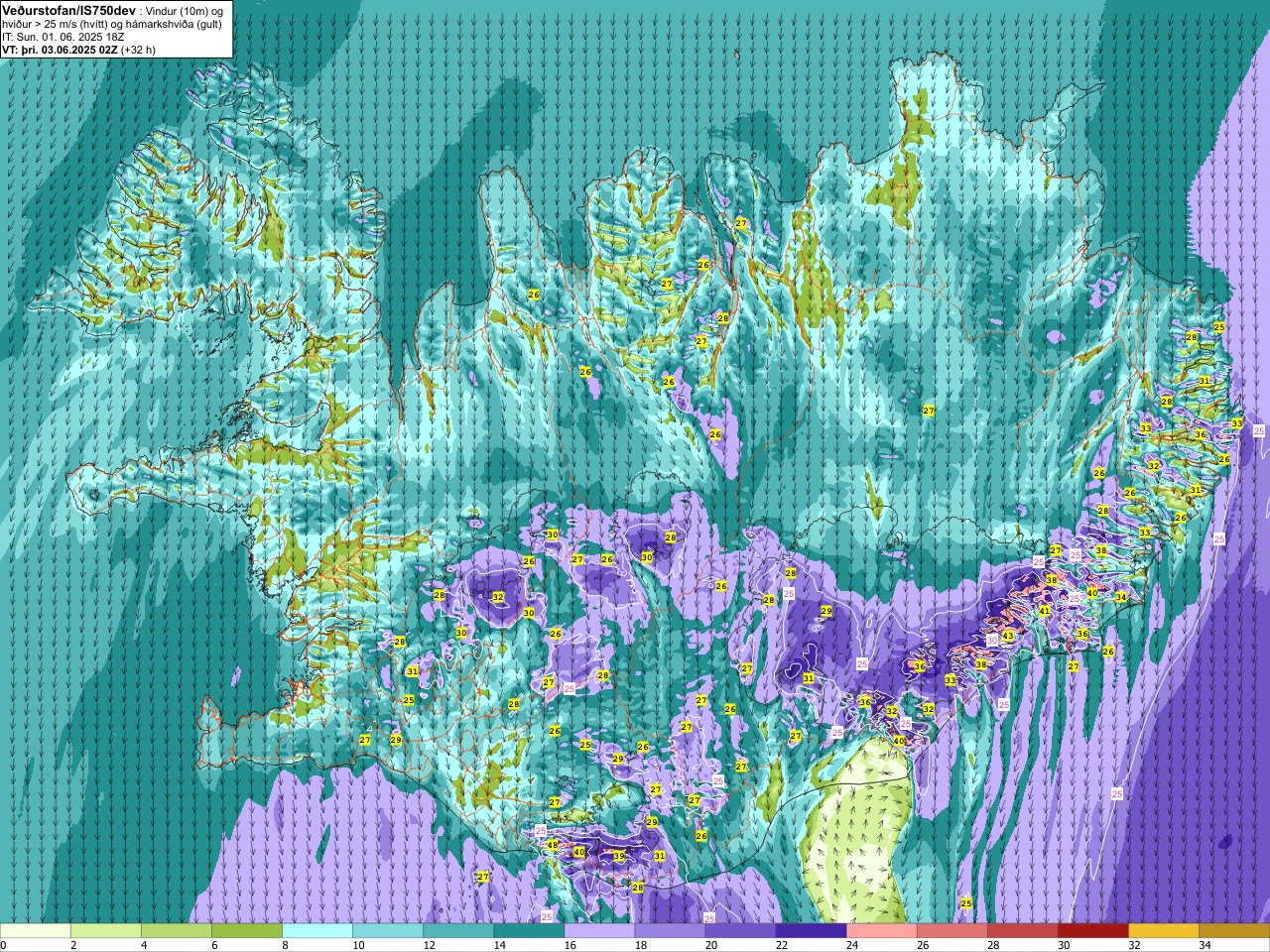Pick the dark red 30–32 legend segment
The width and height of the screenshot is (1270, 952).
coord(1092,931)
